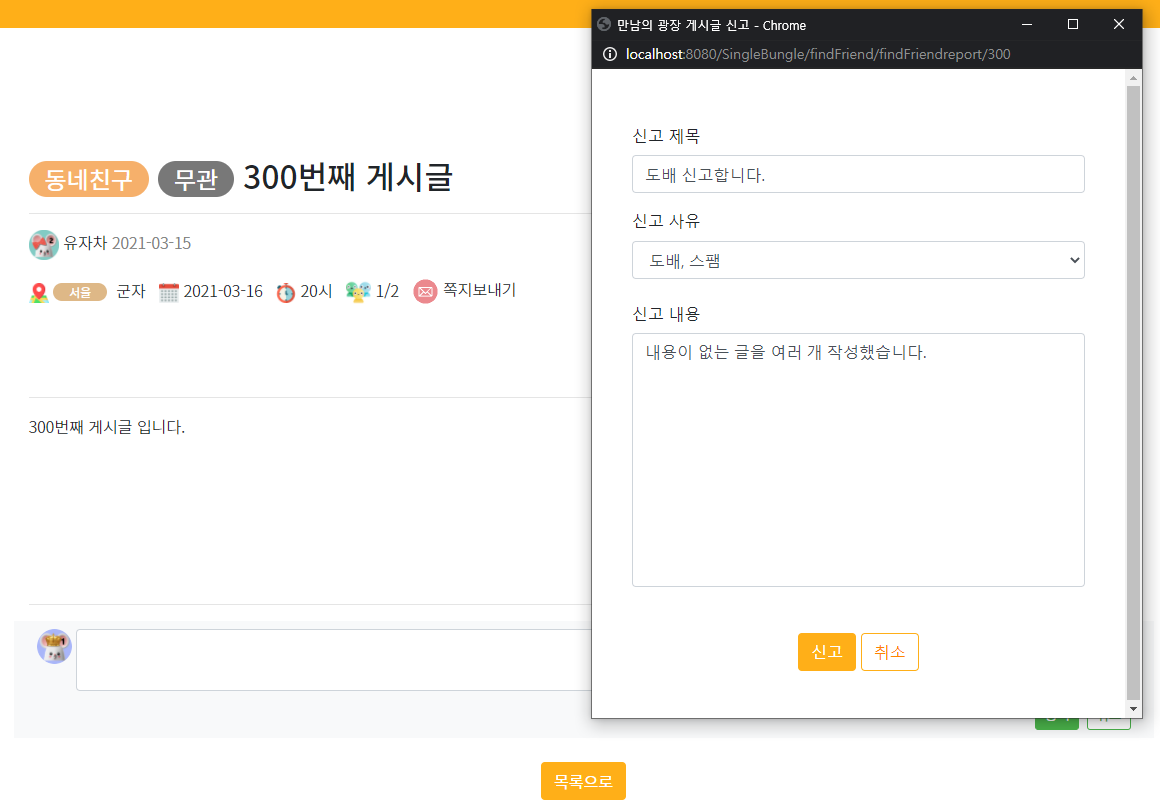The width and height of the screenshot is (1160, 811).
Task: Submit the report with the 신고 button
Action: coord(826,651)
